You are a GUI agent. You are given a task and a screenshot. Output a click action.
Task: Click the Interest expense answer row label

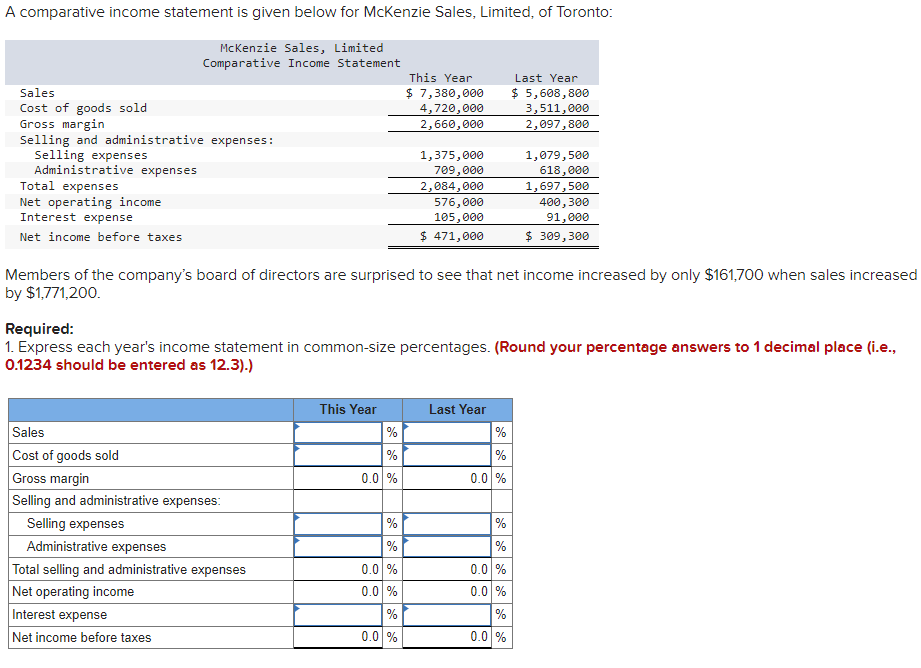59,615
